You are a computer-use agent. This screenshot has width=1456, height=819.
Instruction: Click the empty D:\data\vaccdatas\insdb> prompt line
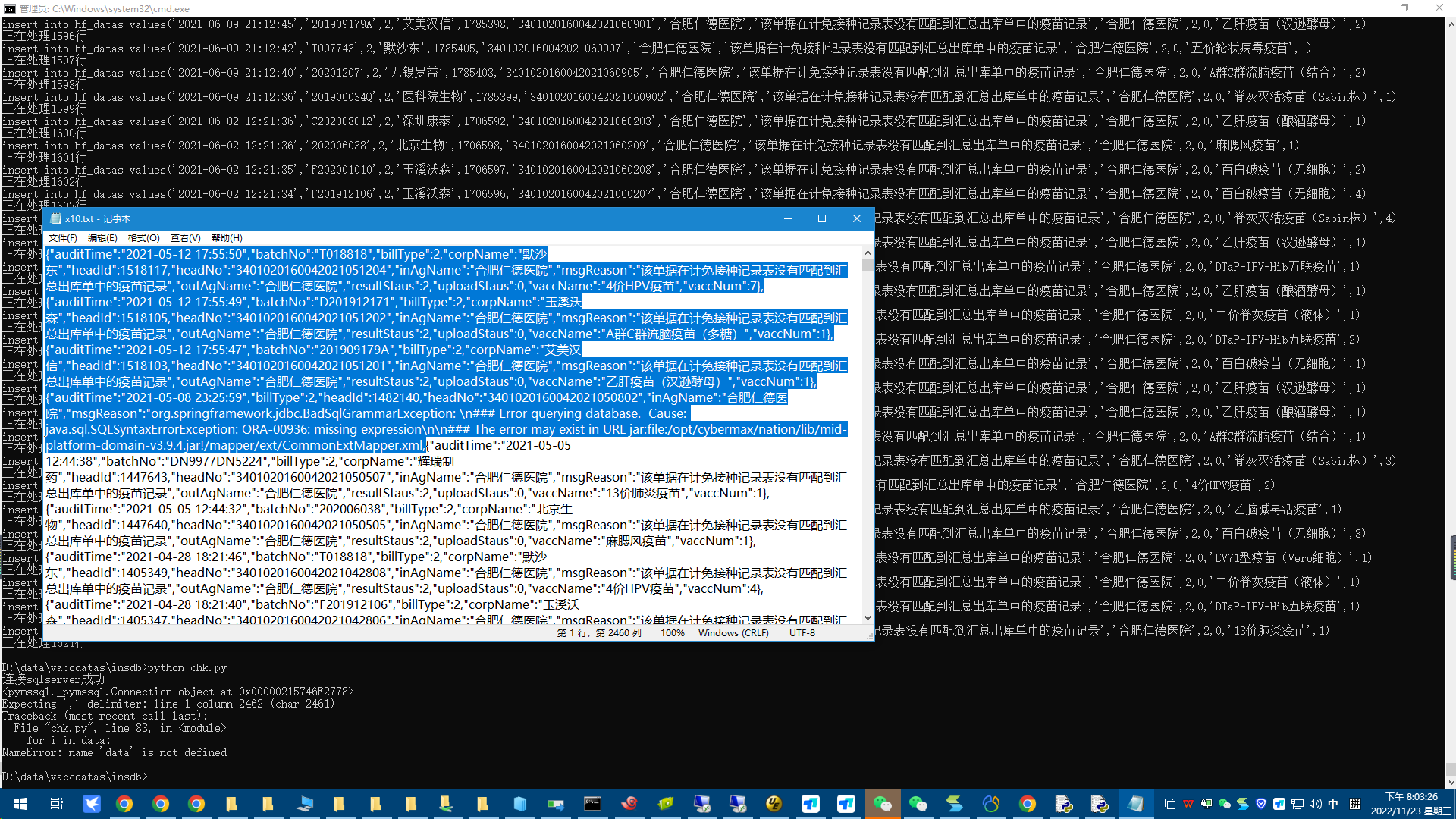[x=74, y=777]
